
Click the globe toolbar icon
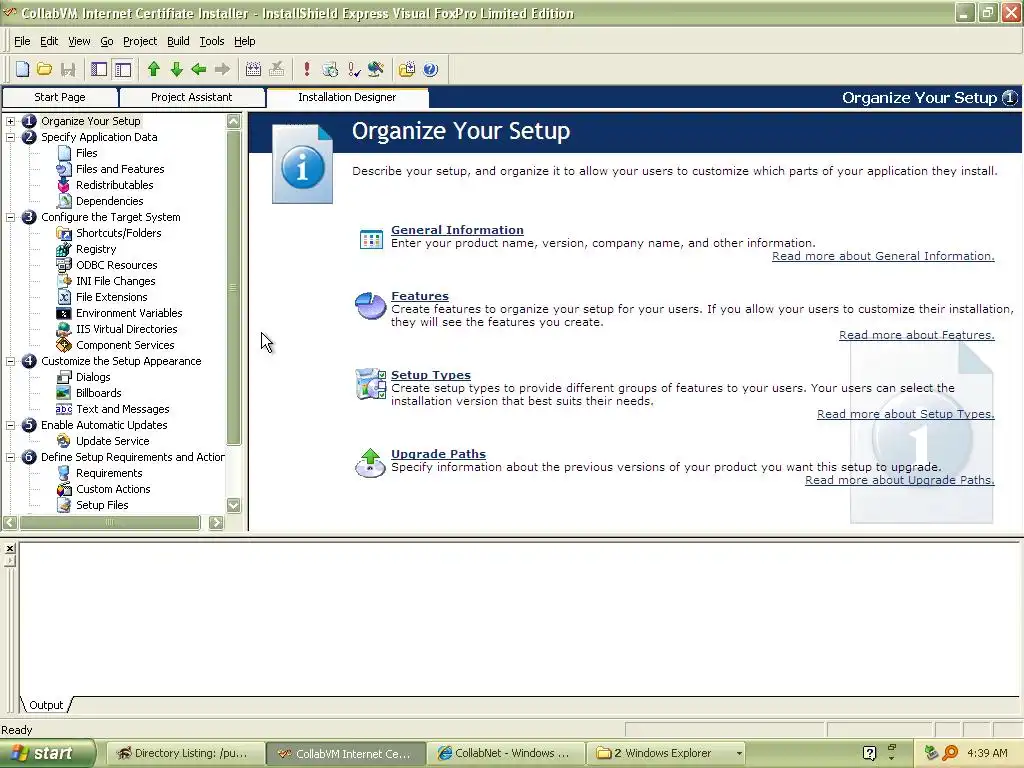coord(376,69)
